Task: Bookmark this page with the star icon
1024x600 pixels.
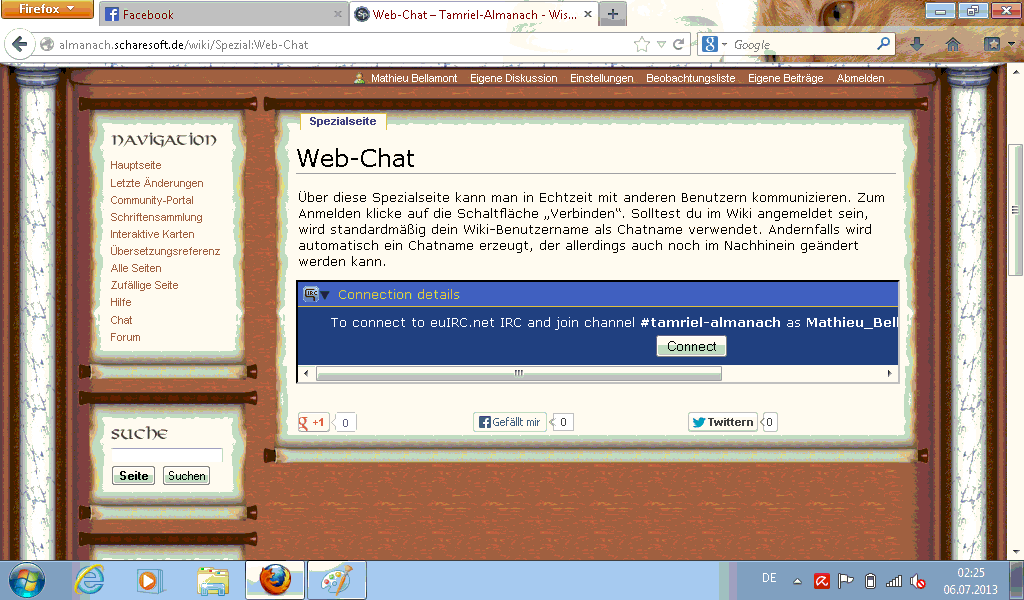Action: point(642,45)
